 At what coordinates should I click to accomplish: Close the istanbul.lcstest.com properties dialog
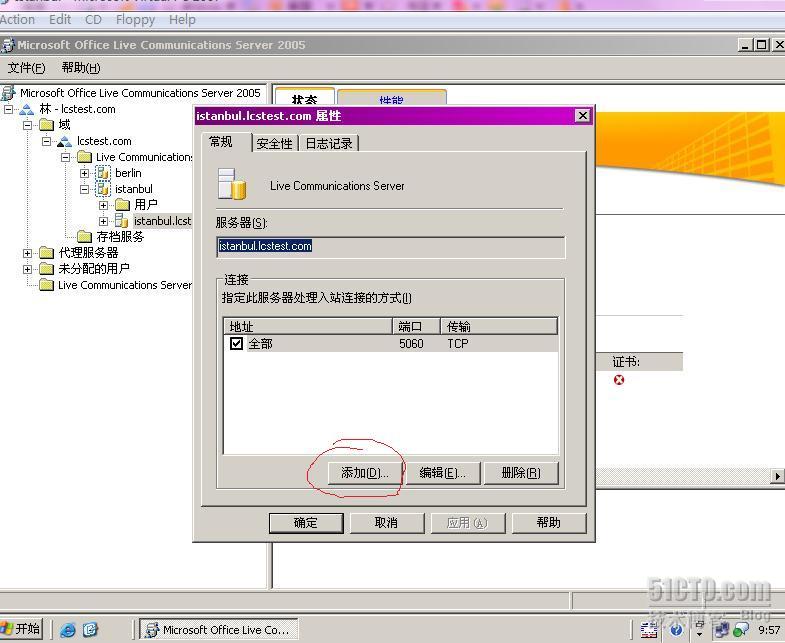click(x=583, y=116)
